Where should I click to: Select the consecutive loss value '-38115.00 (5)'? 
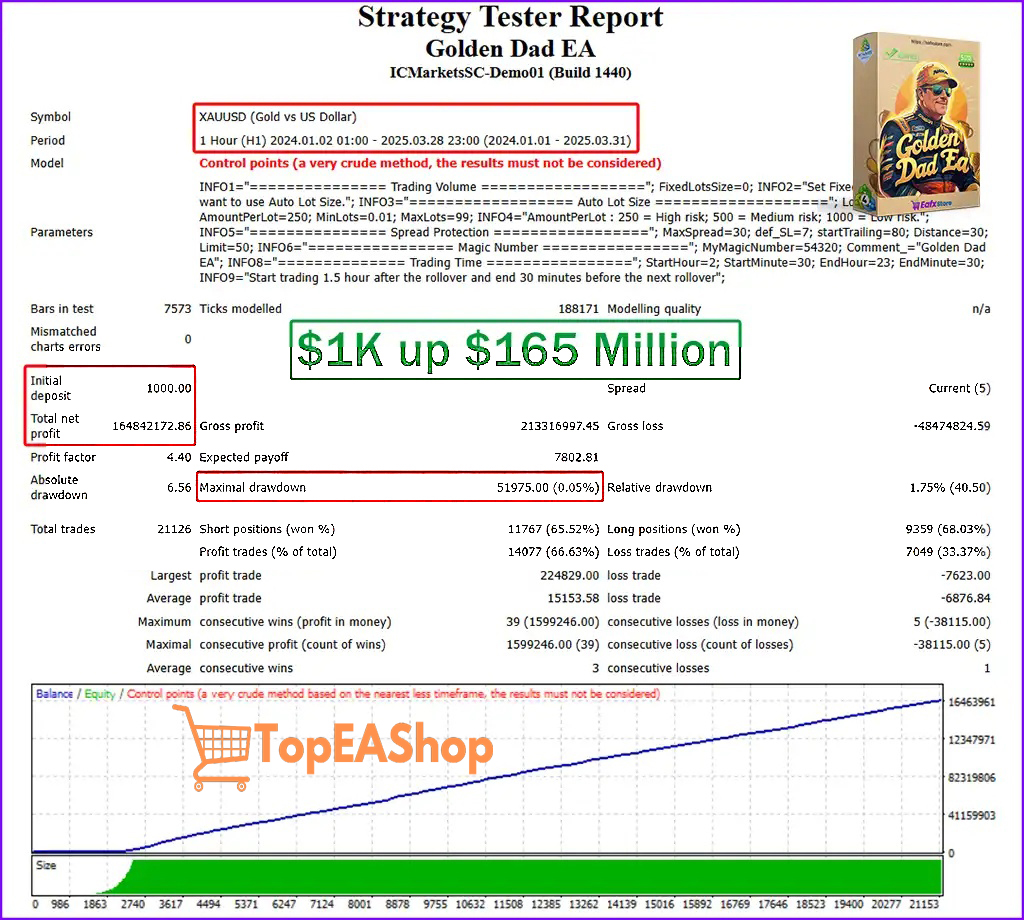pyautogui.click(x=952, y=644)
